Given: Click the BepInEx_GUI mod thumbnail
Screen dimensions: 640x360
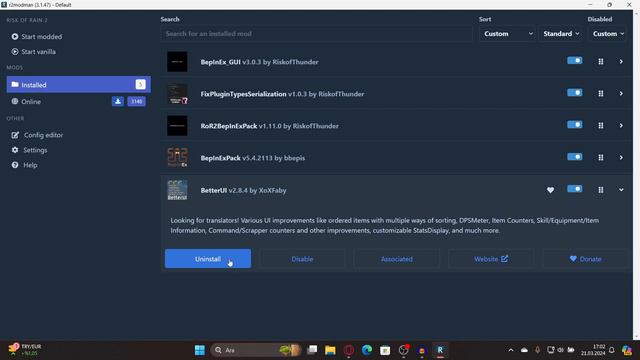Looking at the screenshot, I should 177,62.
